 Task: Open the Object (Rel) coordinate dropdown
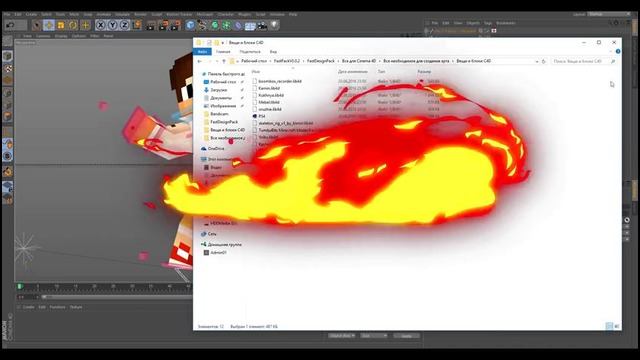(342, 336)
